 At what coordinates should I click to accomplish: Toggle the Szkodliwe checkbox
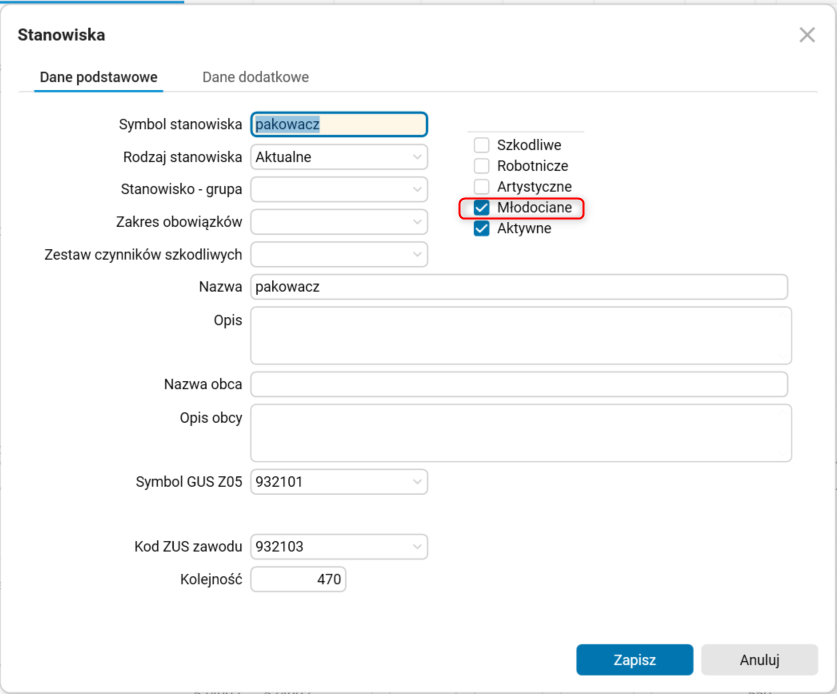482,145
